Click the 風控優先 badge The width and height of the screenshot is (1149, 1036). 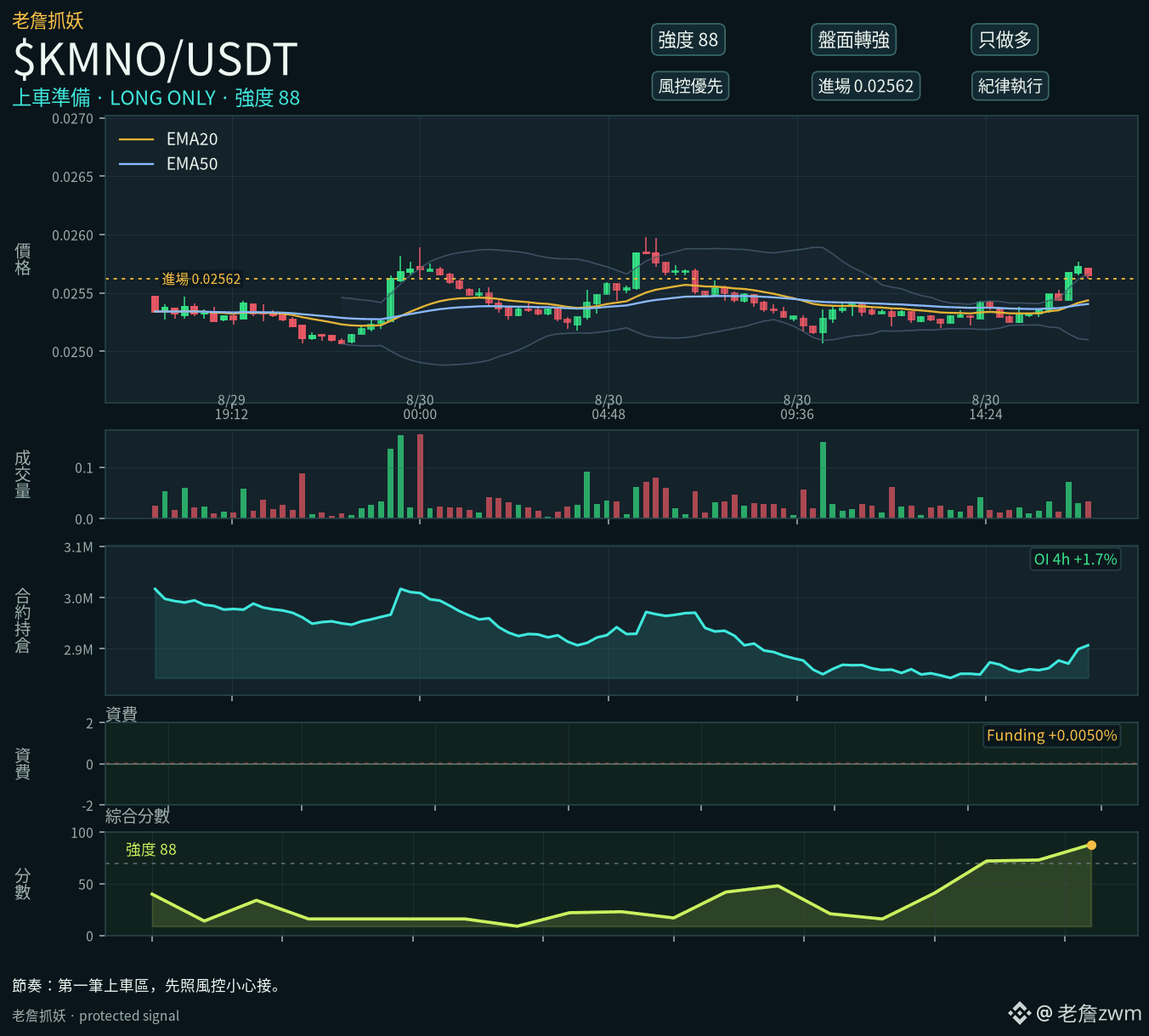[x=690, y=86]
